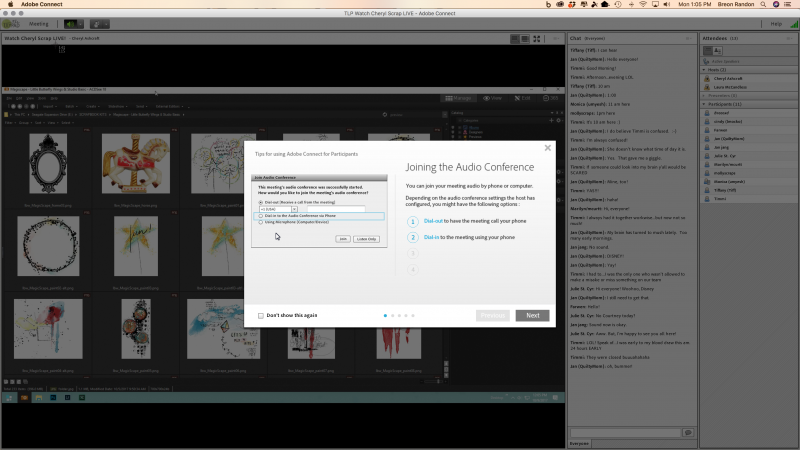800x450 pixels.
Task: Click the Next button in tips dialog
Action: [532, 315]
